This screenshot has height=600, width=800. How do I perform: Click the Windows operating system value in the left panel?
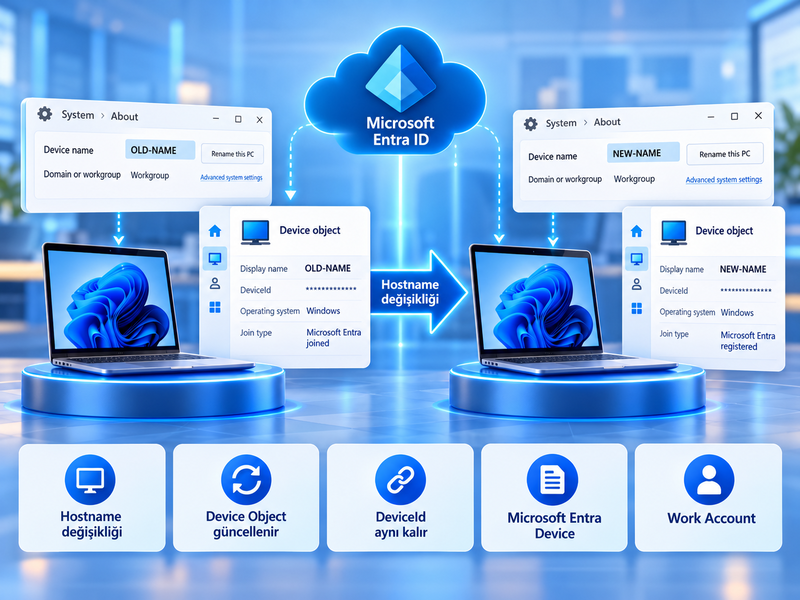pos(323,311)
